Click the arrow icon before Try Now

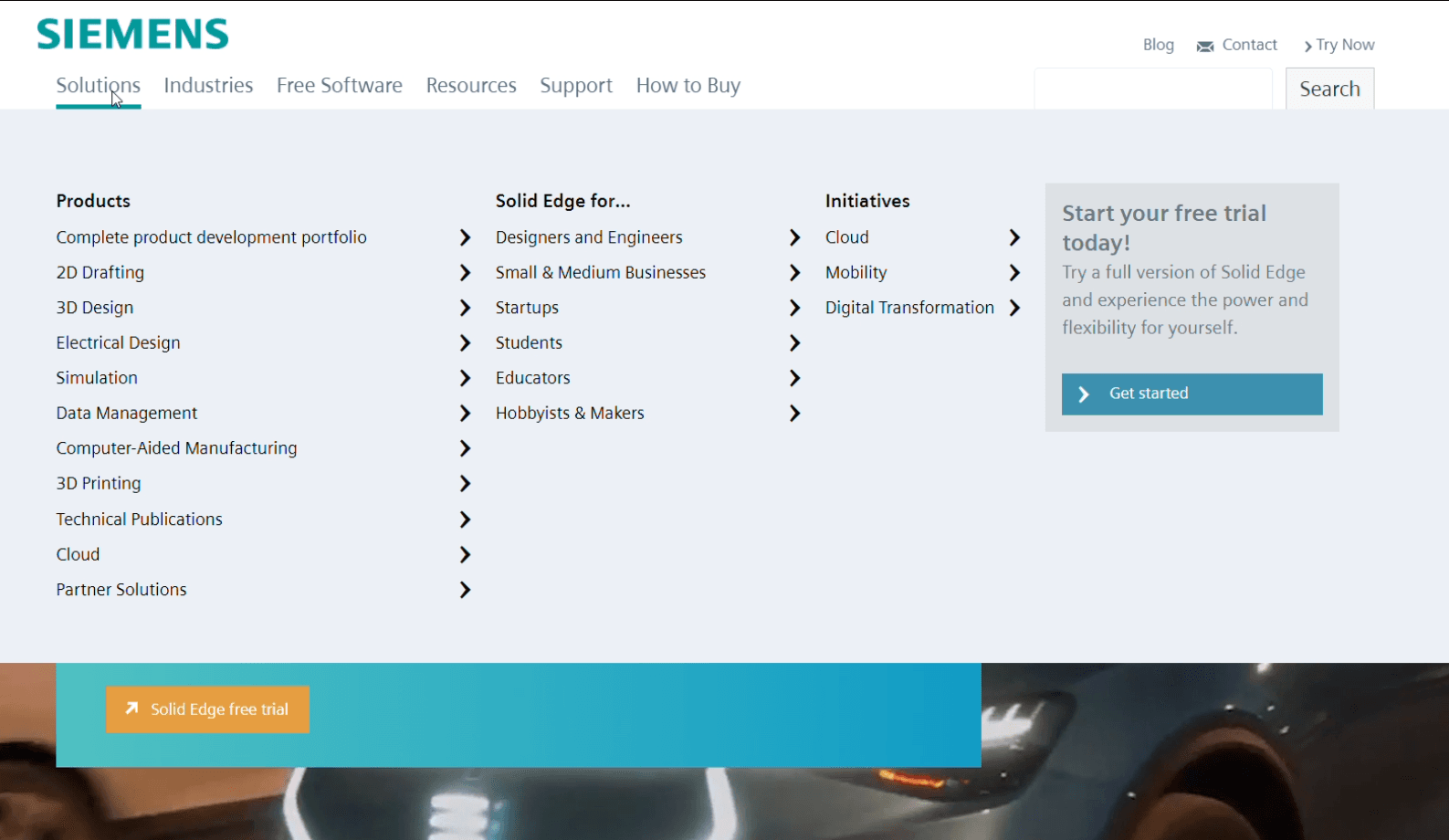(1308, 47)
